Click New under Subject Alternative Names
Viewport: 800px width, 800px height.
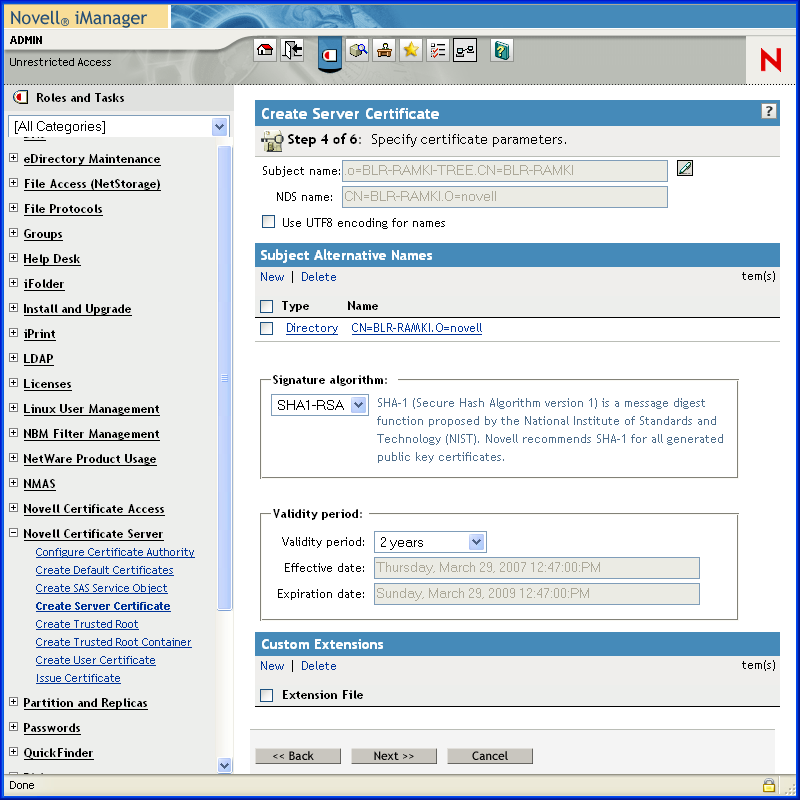click(272, 277)
